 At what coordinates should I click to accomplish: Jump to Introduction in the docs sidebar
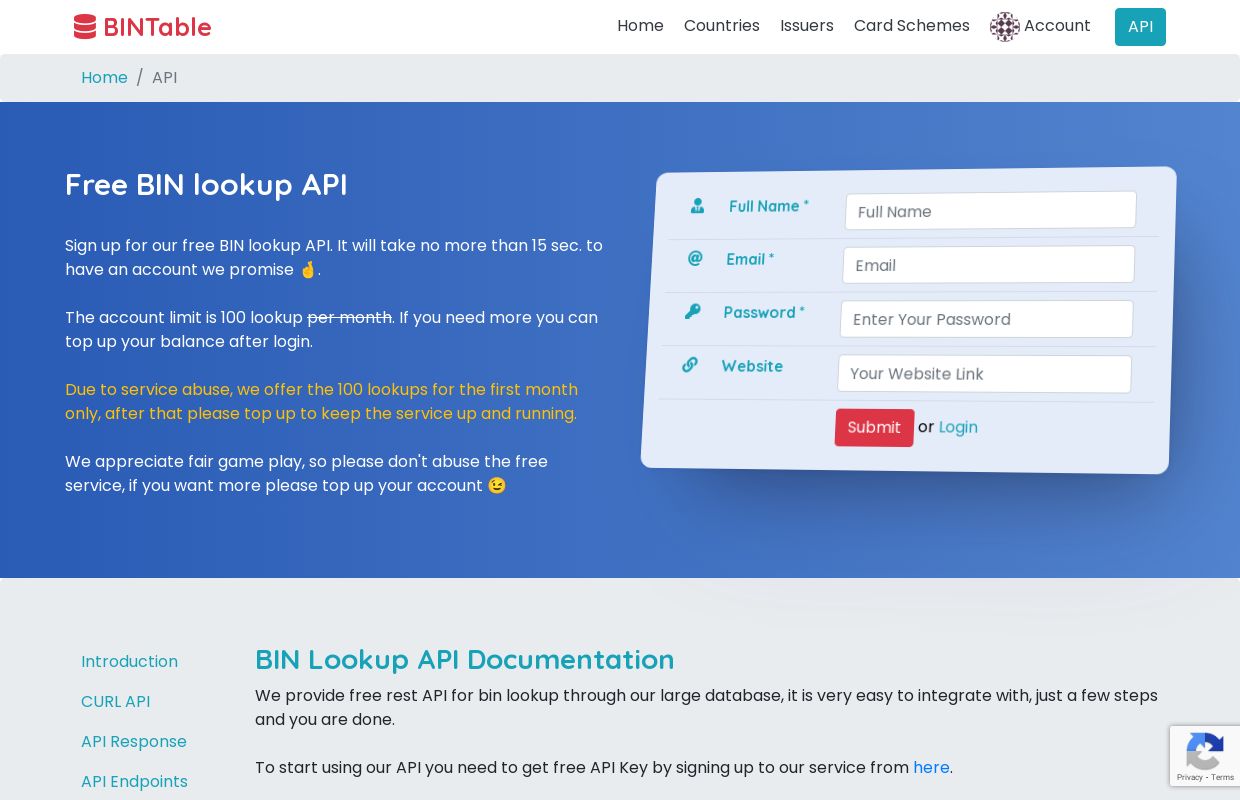[x=129, y=662]
